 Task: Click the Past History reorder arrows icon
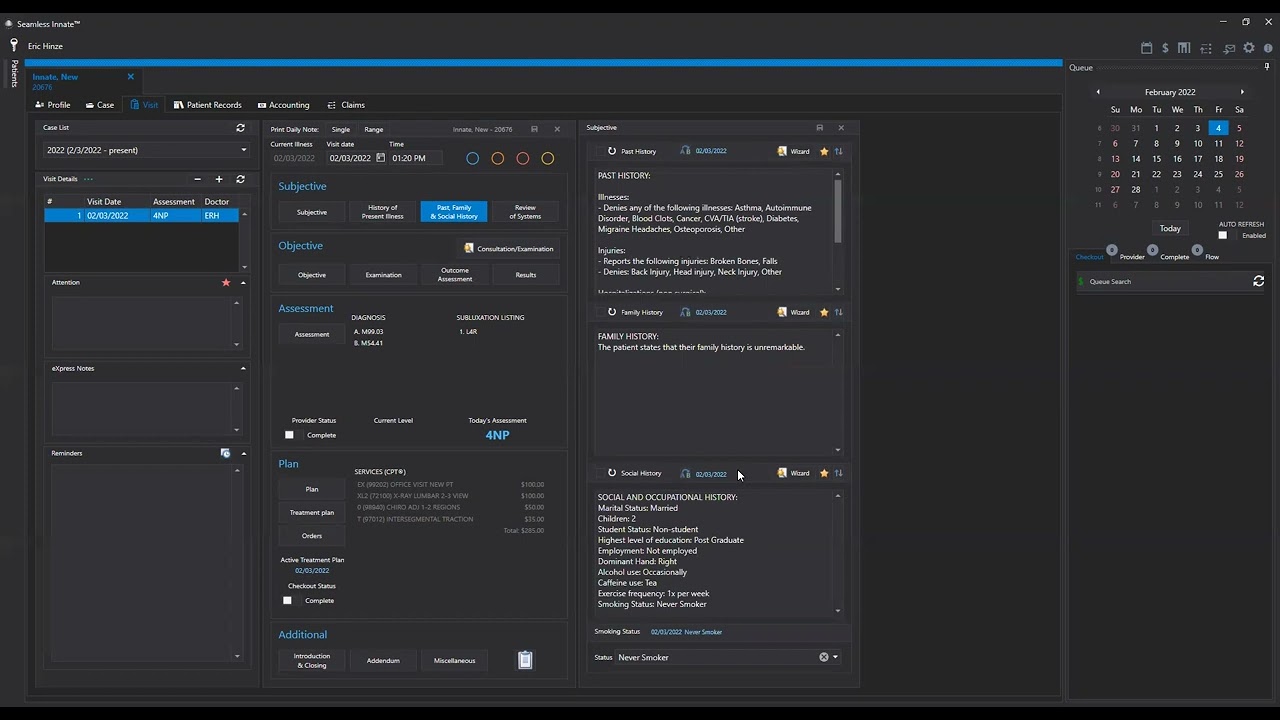pyautogui.click(x=839, y=151)
